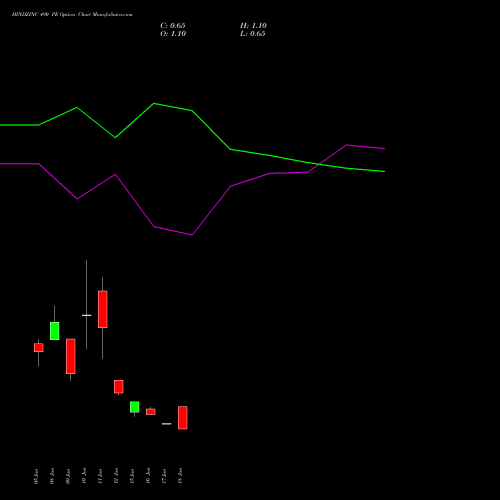Click the 17 date label on the axis
The height and width of the screenshot is (500, 500).
click(164, 476)
